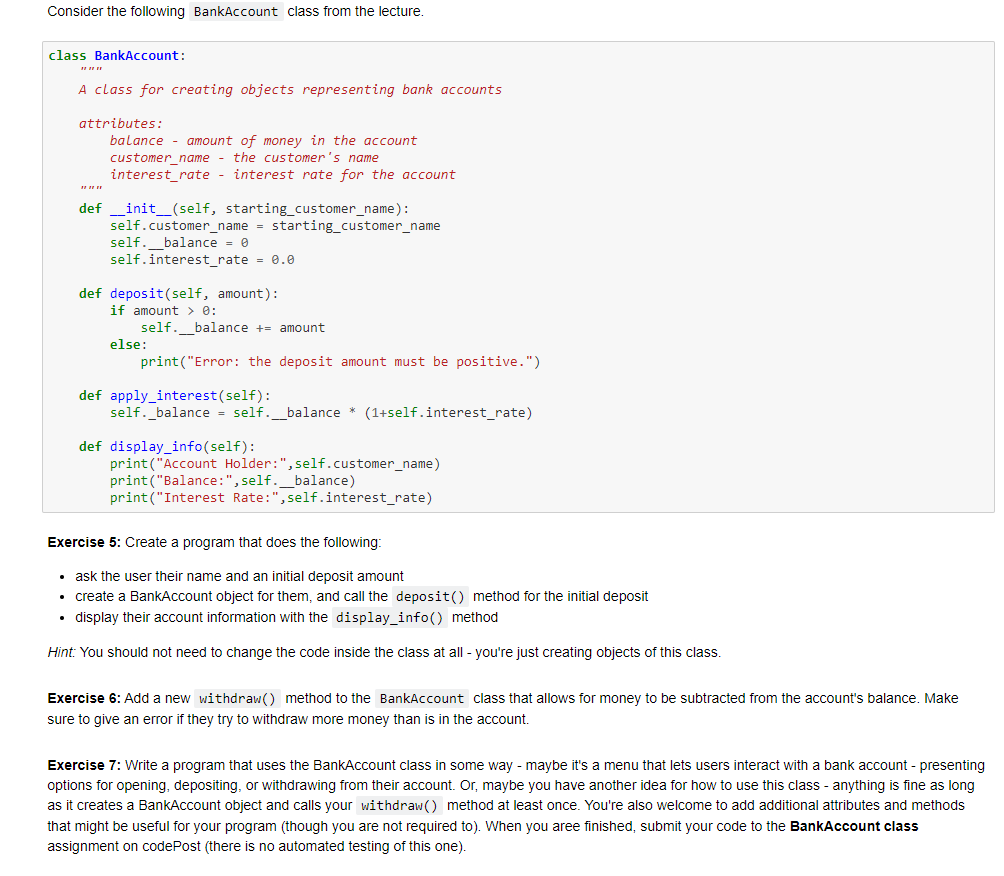Click the display_info method definition line
The height and width of the screenshot is (876, 1004).
coord(167,446)
